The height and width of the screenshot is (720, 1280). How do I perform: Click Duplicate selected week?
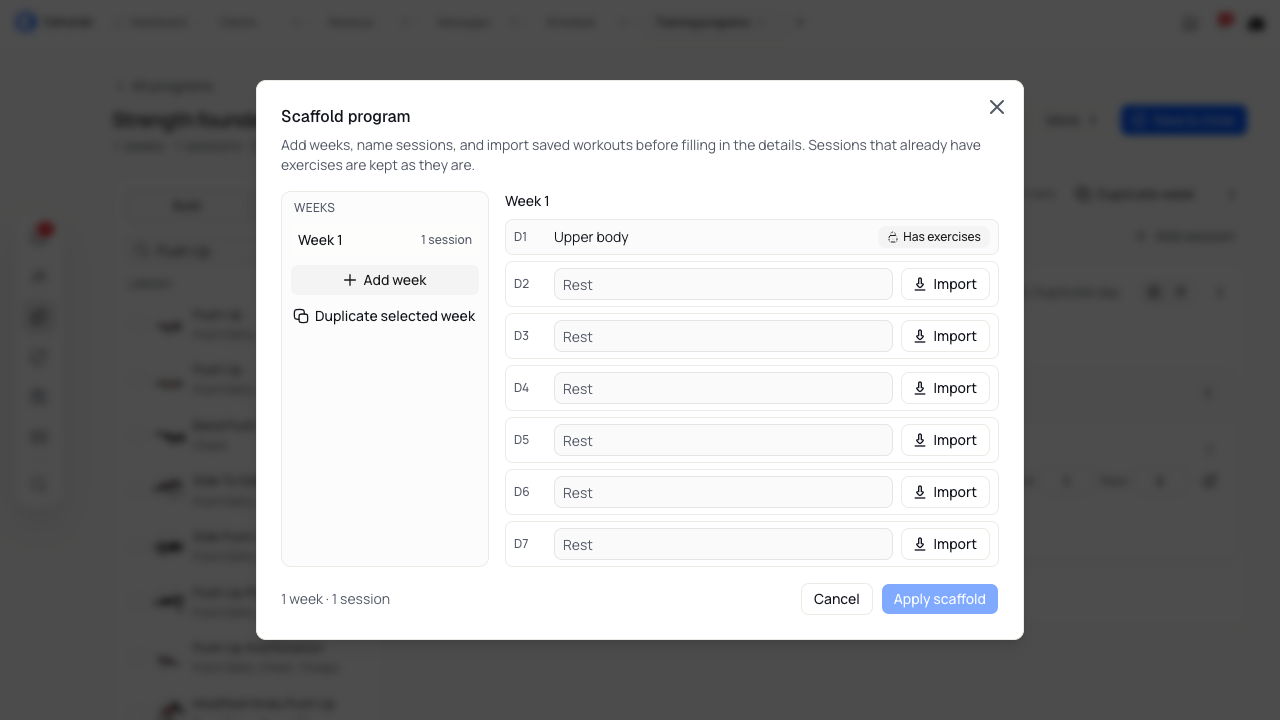click(385, 316)
